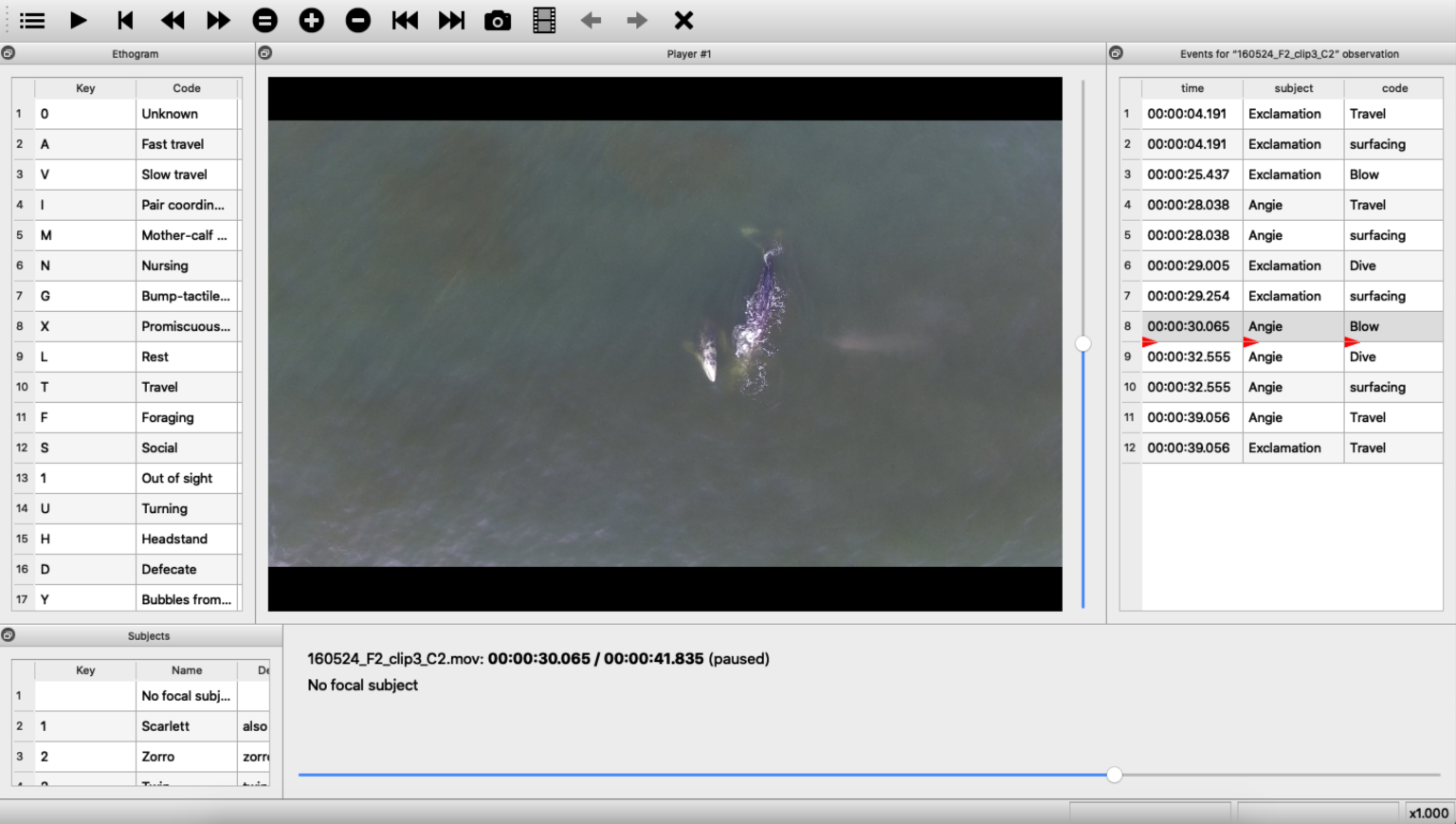The width and height of the screenshot is (1456, 824).
Task: Skip forward using the jump-forward icon
Action: 451,20
